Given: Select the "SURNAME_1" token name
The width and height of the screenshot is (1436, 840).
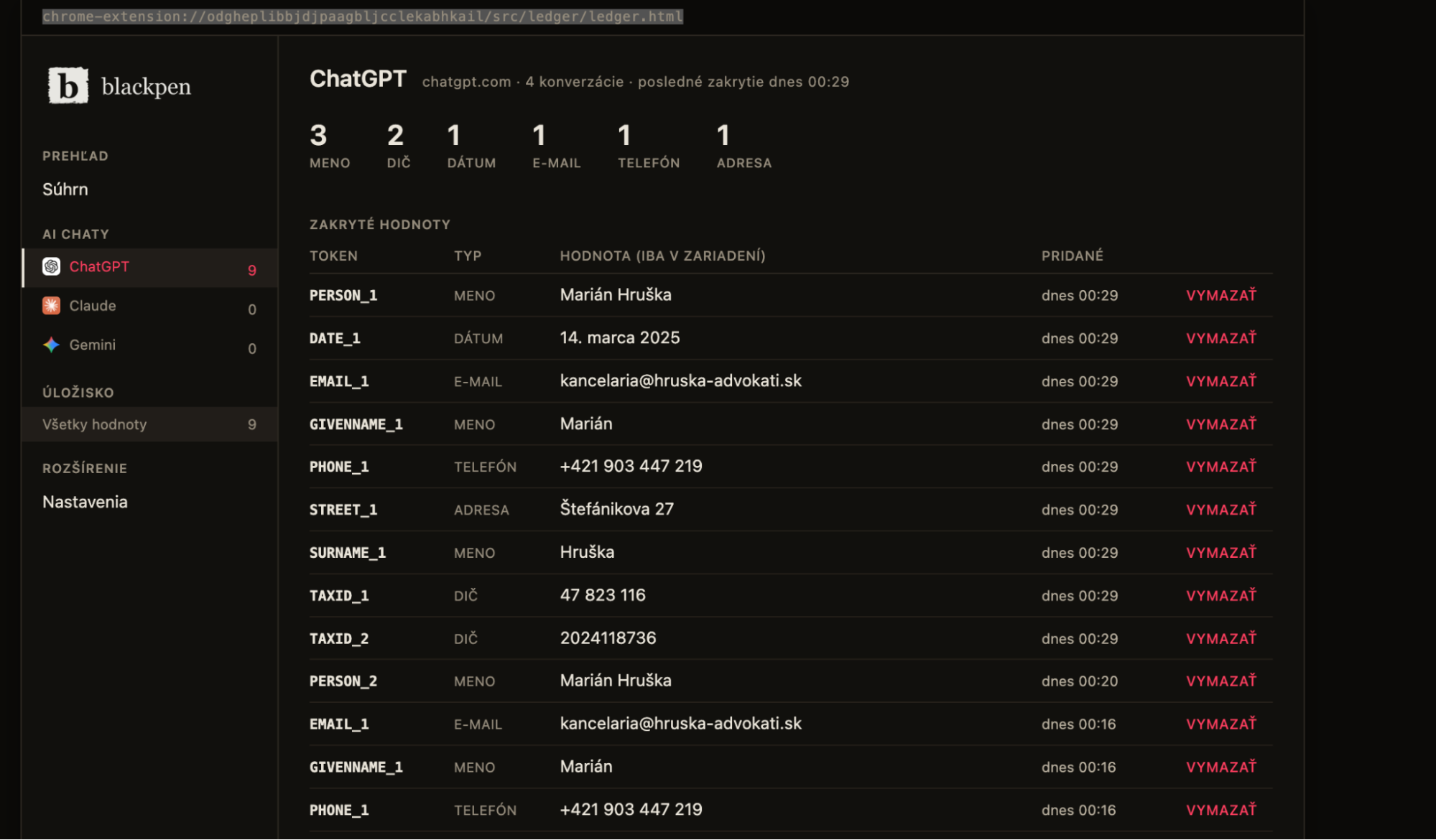Looking at the screenshot, I should coord(348,554).
